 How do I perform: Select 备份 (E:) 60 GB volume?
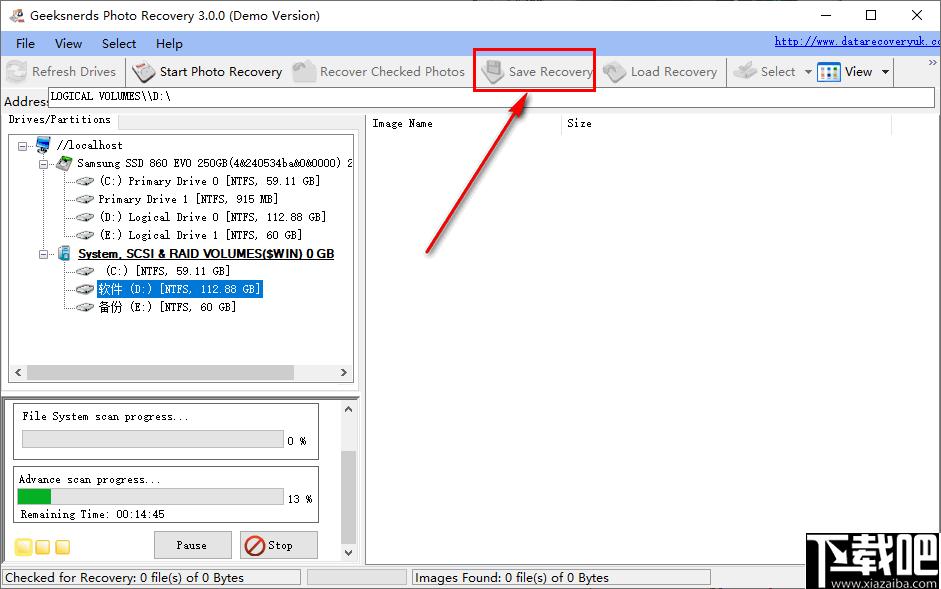click(x=167, y=307)
